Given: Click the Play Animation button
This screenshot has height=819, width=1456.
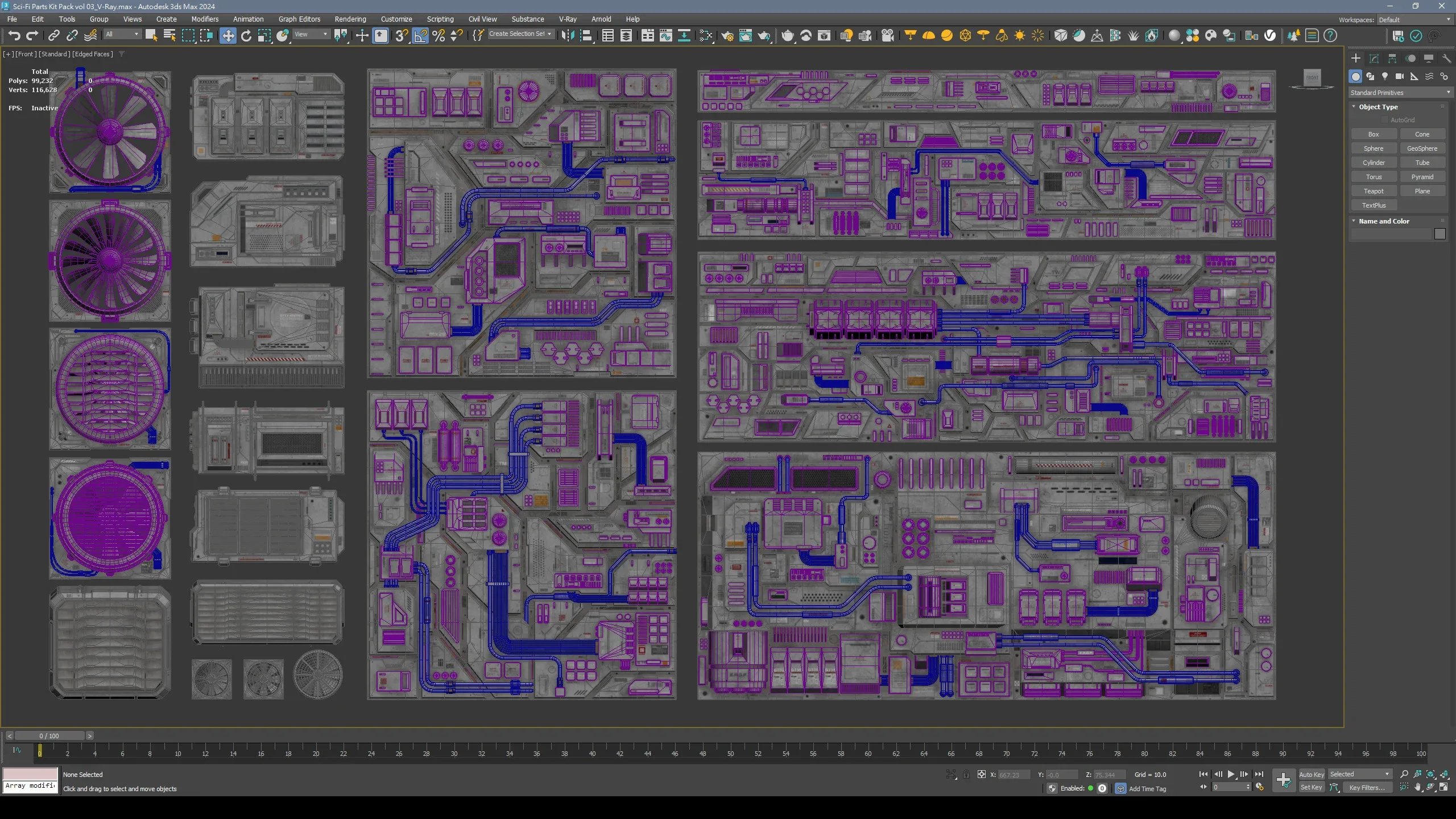Looking at the screenshot, I should (1231, 774).
